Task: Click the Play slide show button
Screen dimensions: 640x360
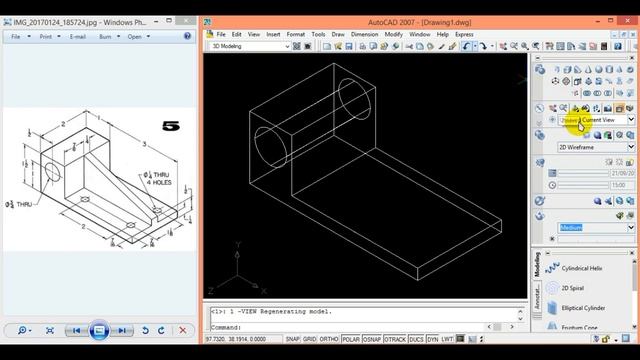Action: coord(99,331)
